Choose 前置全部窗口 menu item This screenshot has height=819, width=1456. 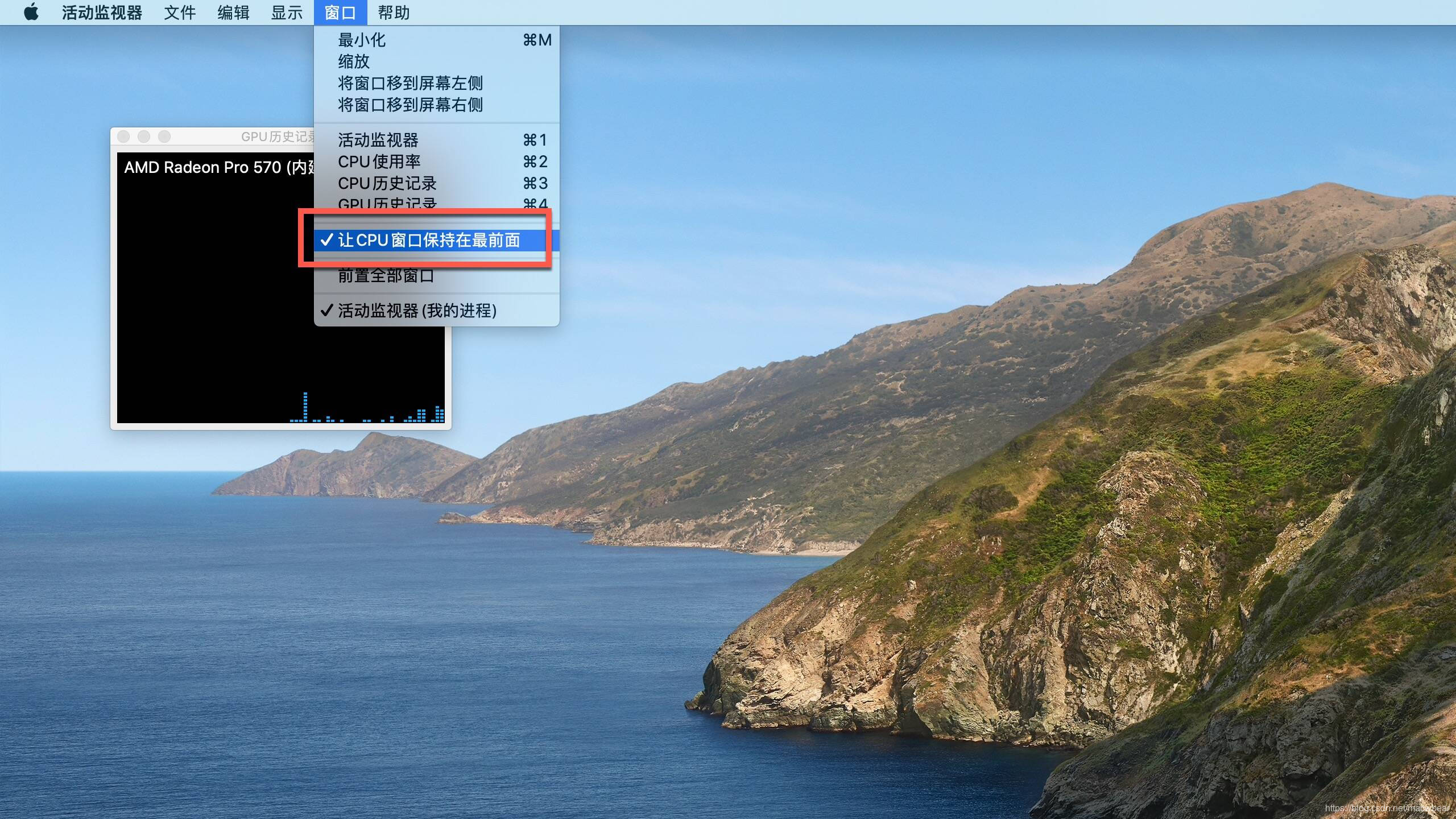(386, 276)
